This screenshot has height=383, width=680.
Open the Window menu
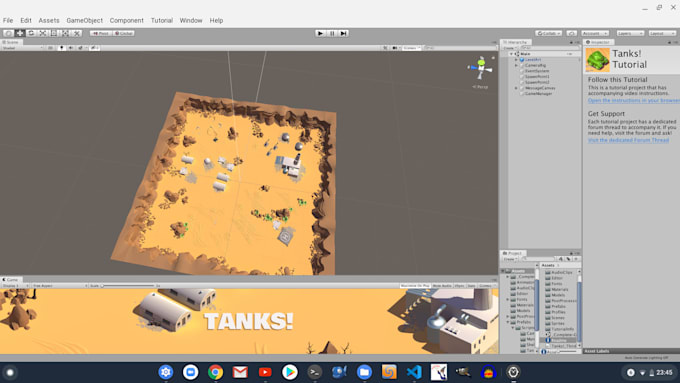(191, 20)
